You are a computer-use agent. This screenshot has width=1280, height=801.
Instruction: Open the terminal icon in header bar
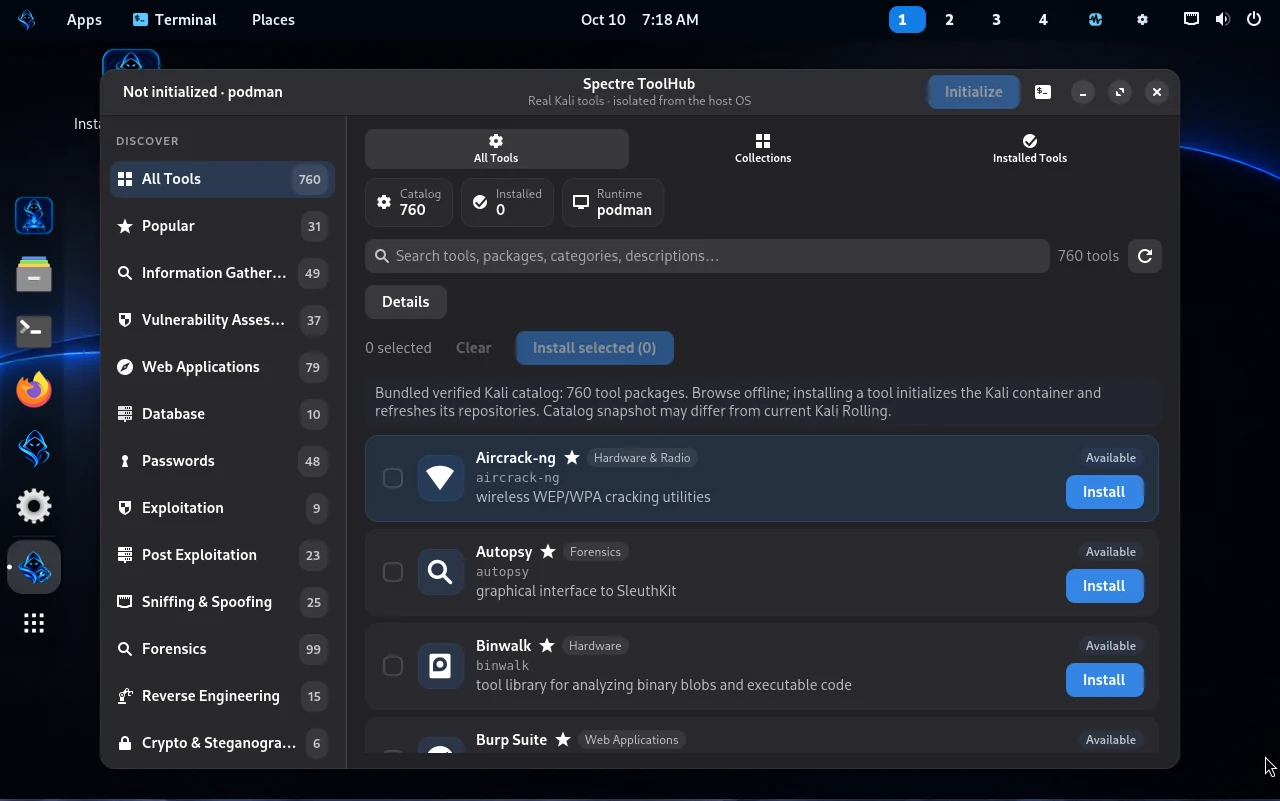pos(1043,92)
